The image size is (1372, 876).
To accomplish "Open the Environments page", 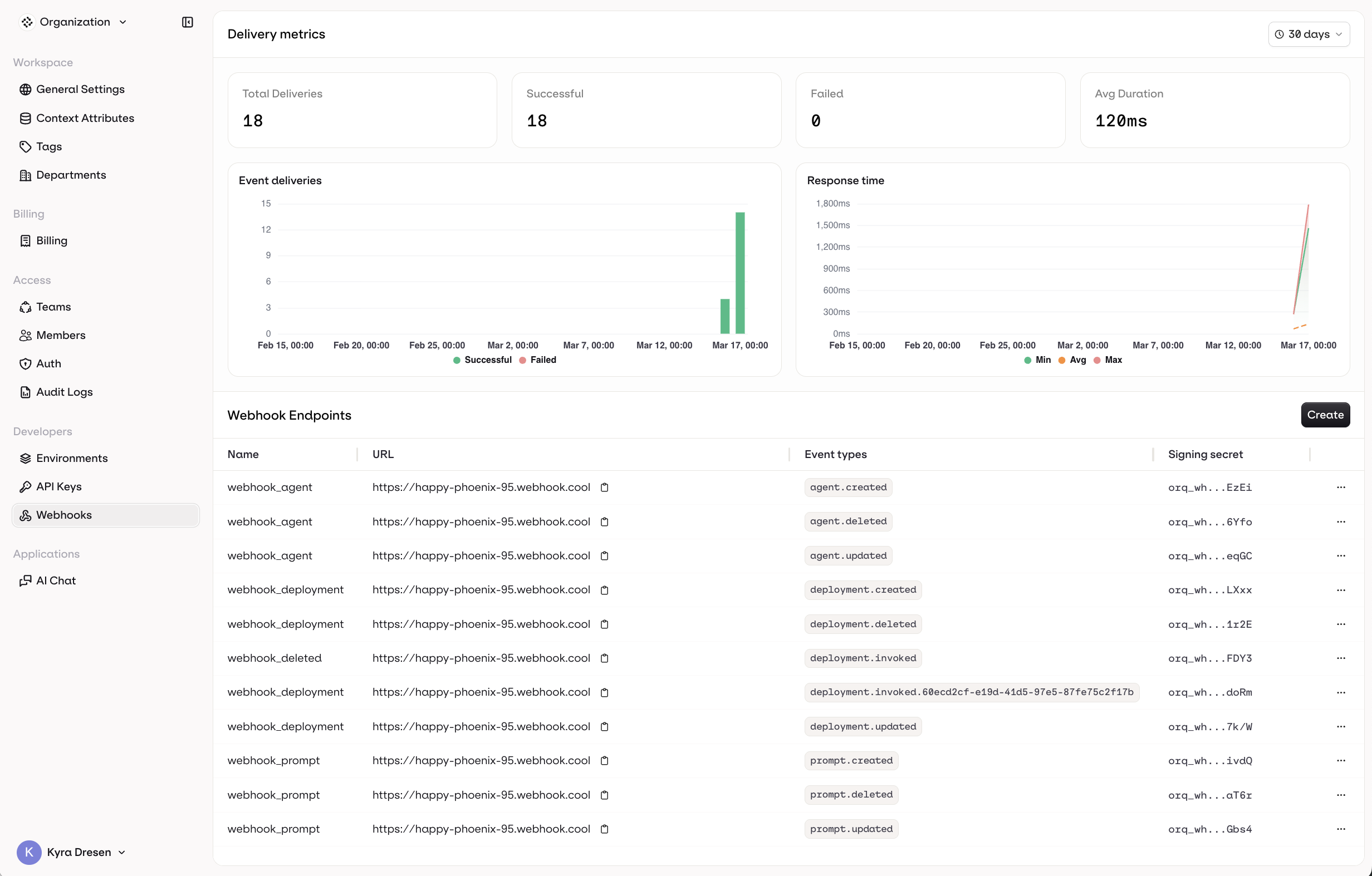I will (x=72, y=458).
